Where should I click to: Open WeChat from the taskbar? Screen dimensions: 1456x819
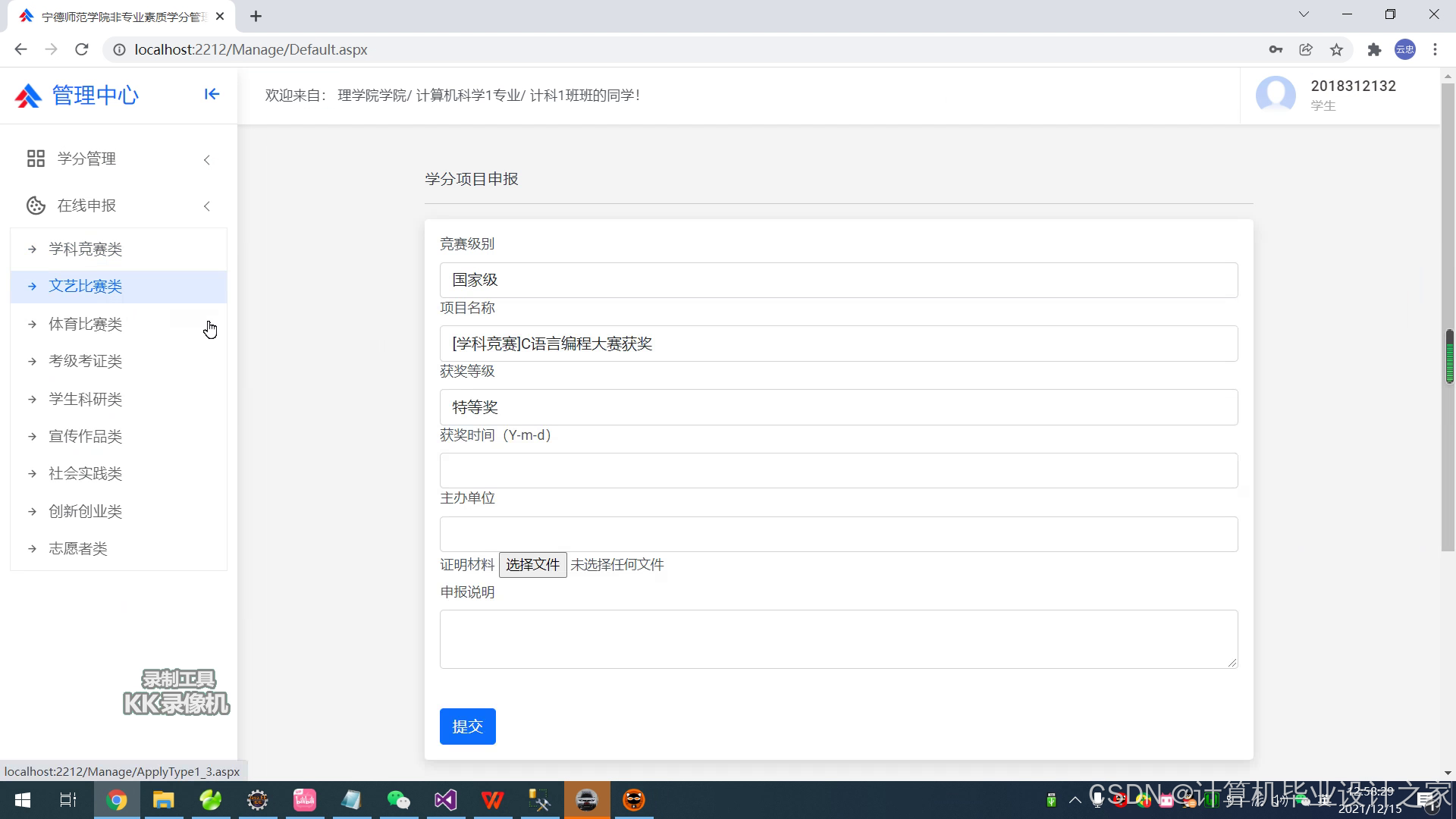[398, 800]
